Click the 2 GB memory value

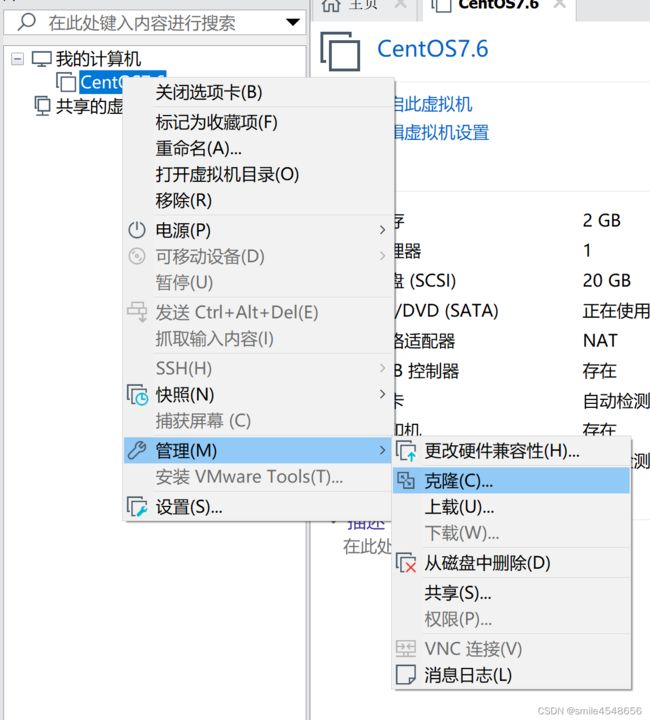tap(601, 220)
